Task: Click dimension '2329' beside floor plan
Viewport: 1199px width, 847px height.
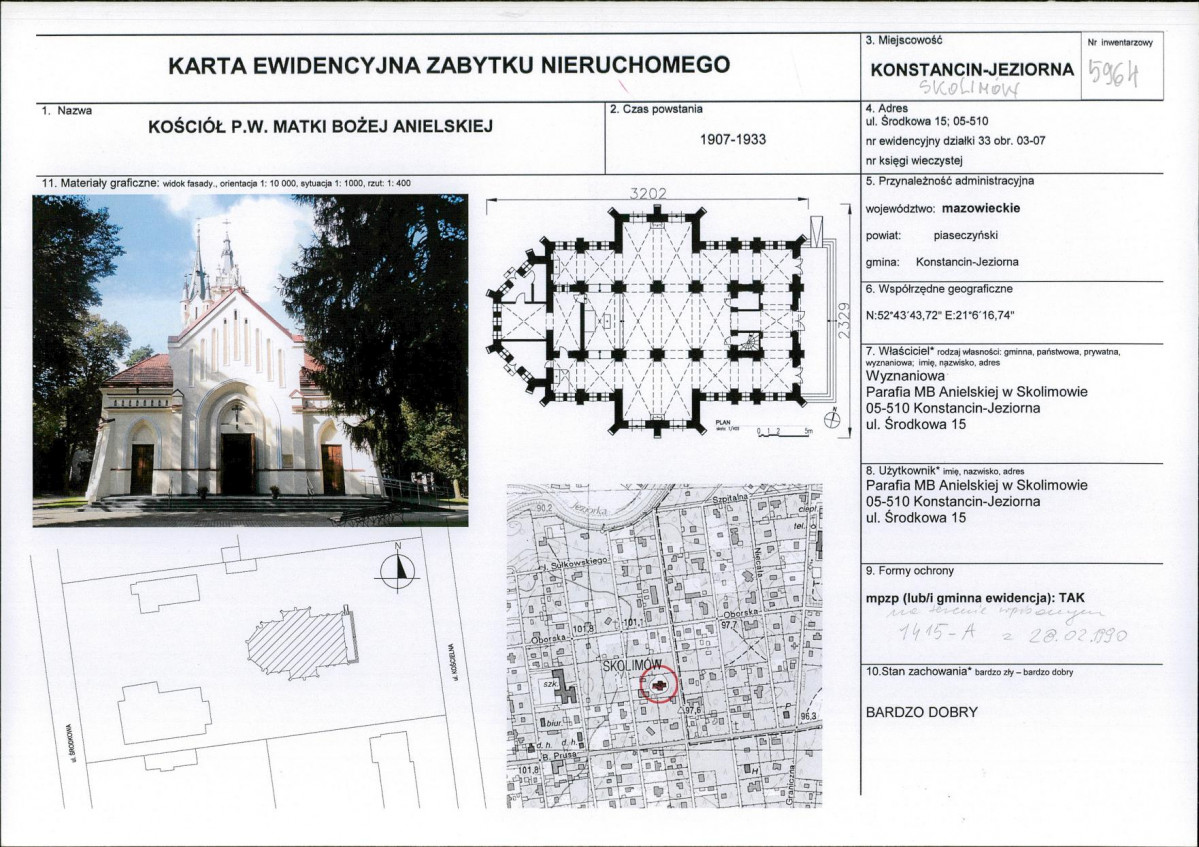Action: tap(844, 320)
